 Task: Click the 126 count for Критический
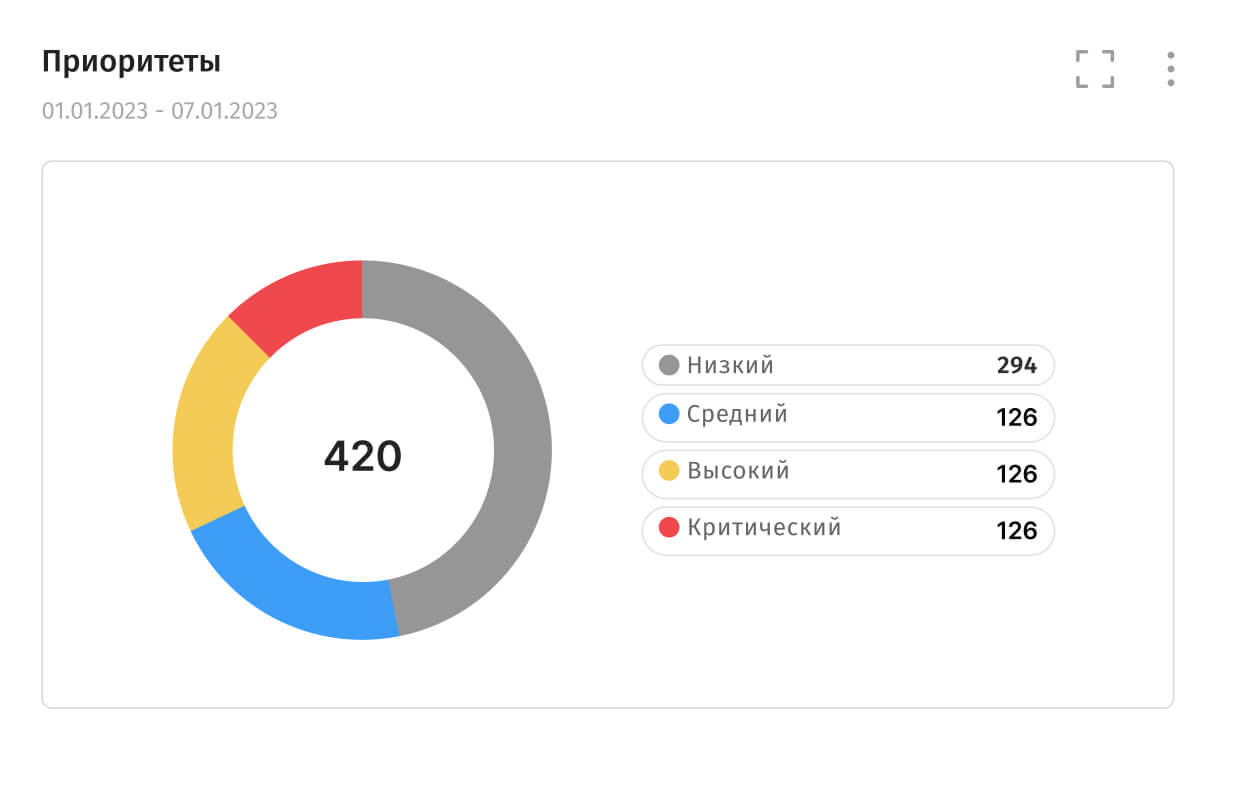[x=1017, y=531]
